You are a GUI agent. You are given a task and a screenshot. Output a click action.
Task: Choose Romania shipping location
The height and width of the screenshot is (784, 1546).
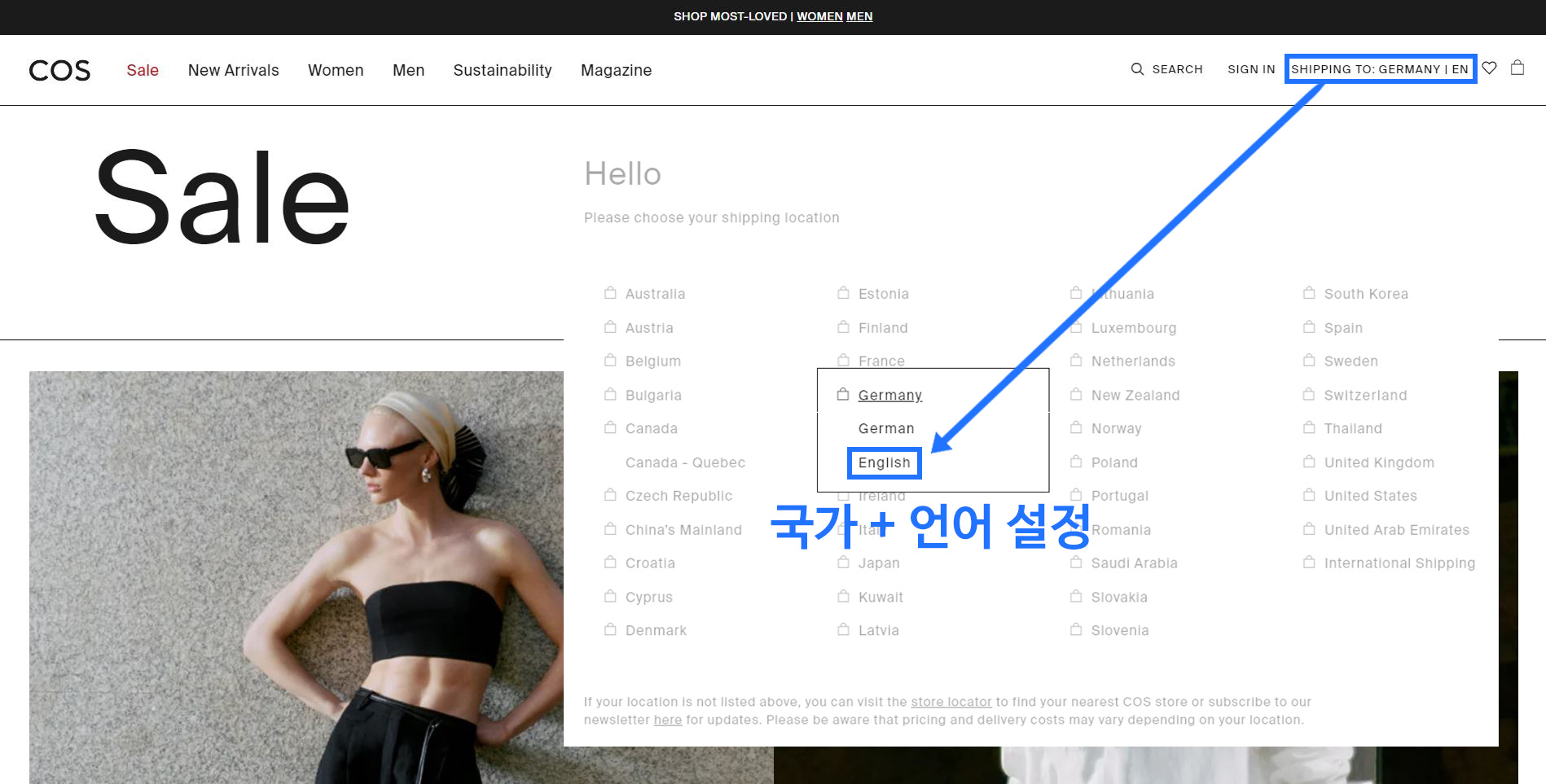[x=1121, y=531]
